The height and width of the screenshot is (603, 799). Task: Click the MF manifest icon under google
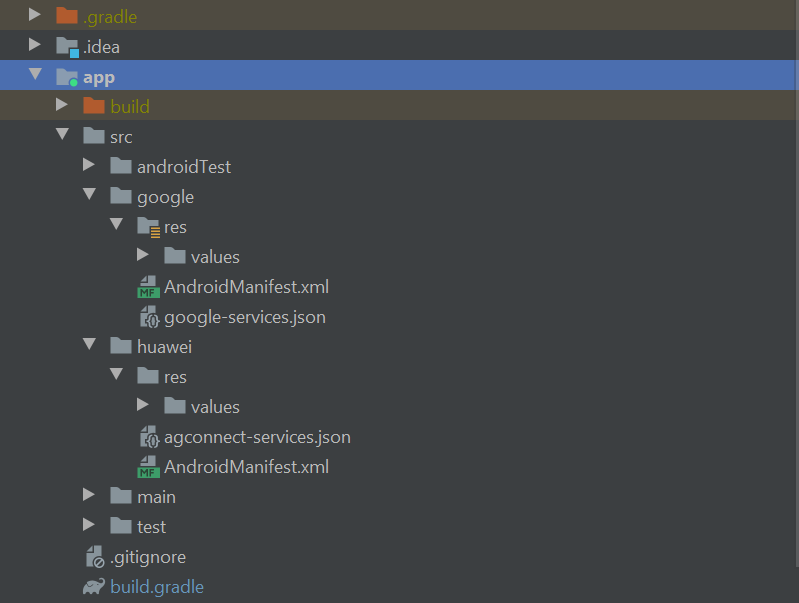pyautogui.click(x=148, y=287)
